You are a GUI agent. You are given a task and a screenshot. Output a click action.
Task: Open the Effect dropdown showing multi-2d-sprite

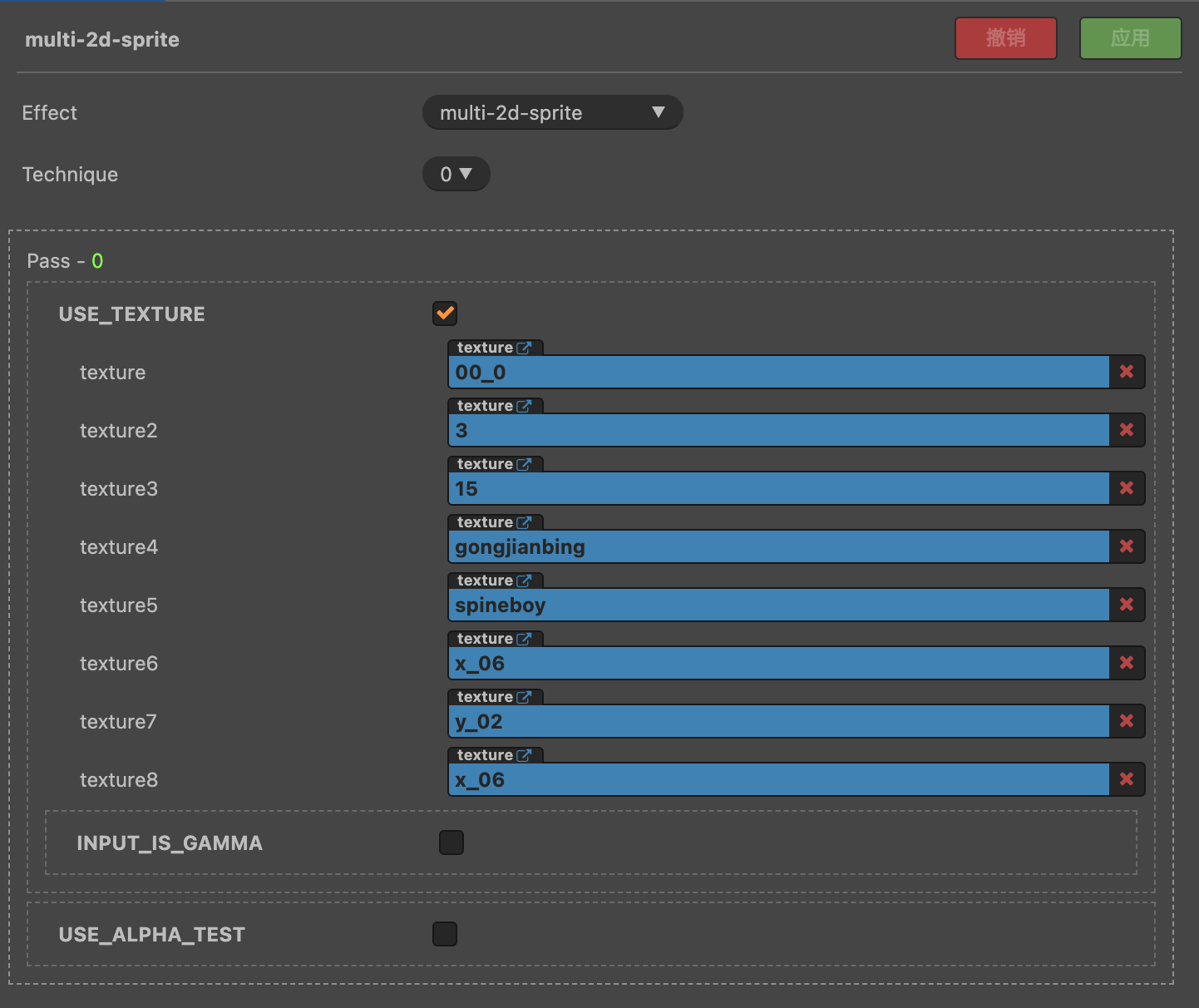click(x=552, y=112)
